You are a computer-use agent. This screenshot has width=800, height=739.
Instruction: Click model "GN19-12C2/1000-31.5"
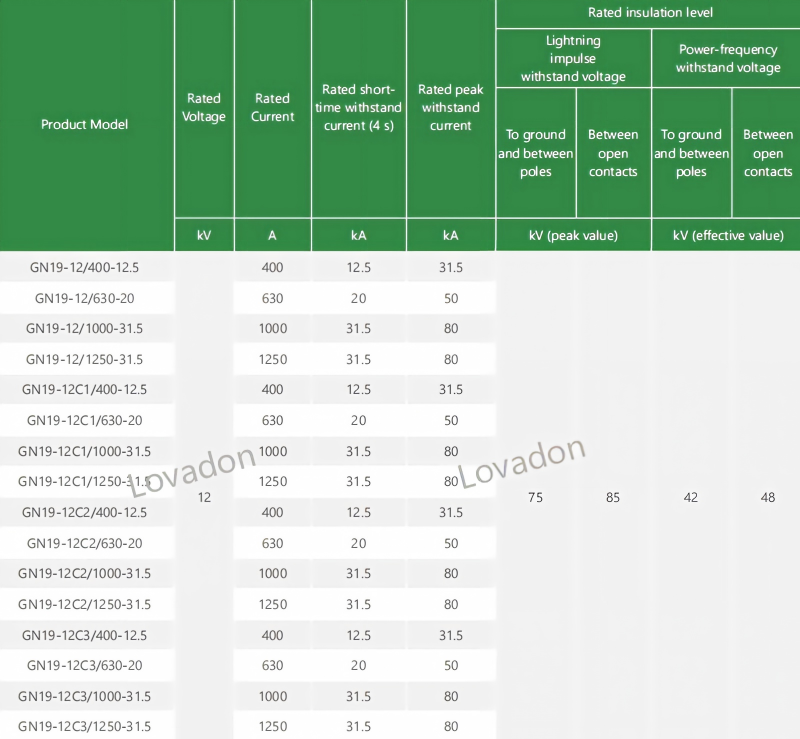(84, 573)
